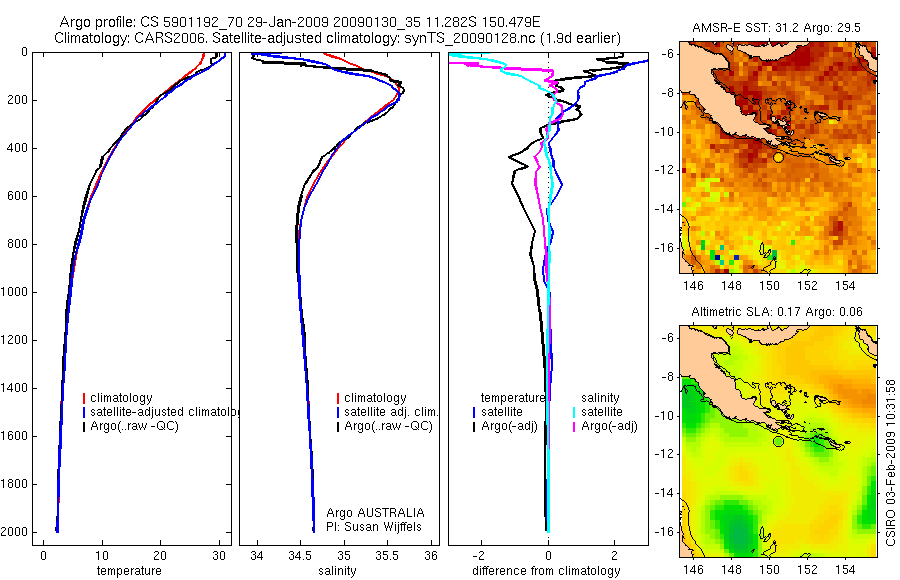Screen dimensions: 900x580
Task: Click the salinity axis tick '35.5'
Action: point(387,556)
